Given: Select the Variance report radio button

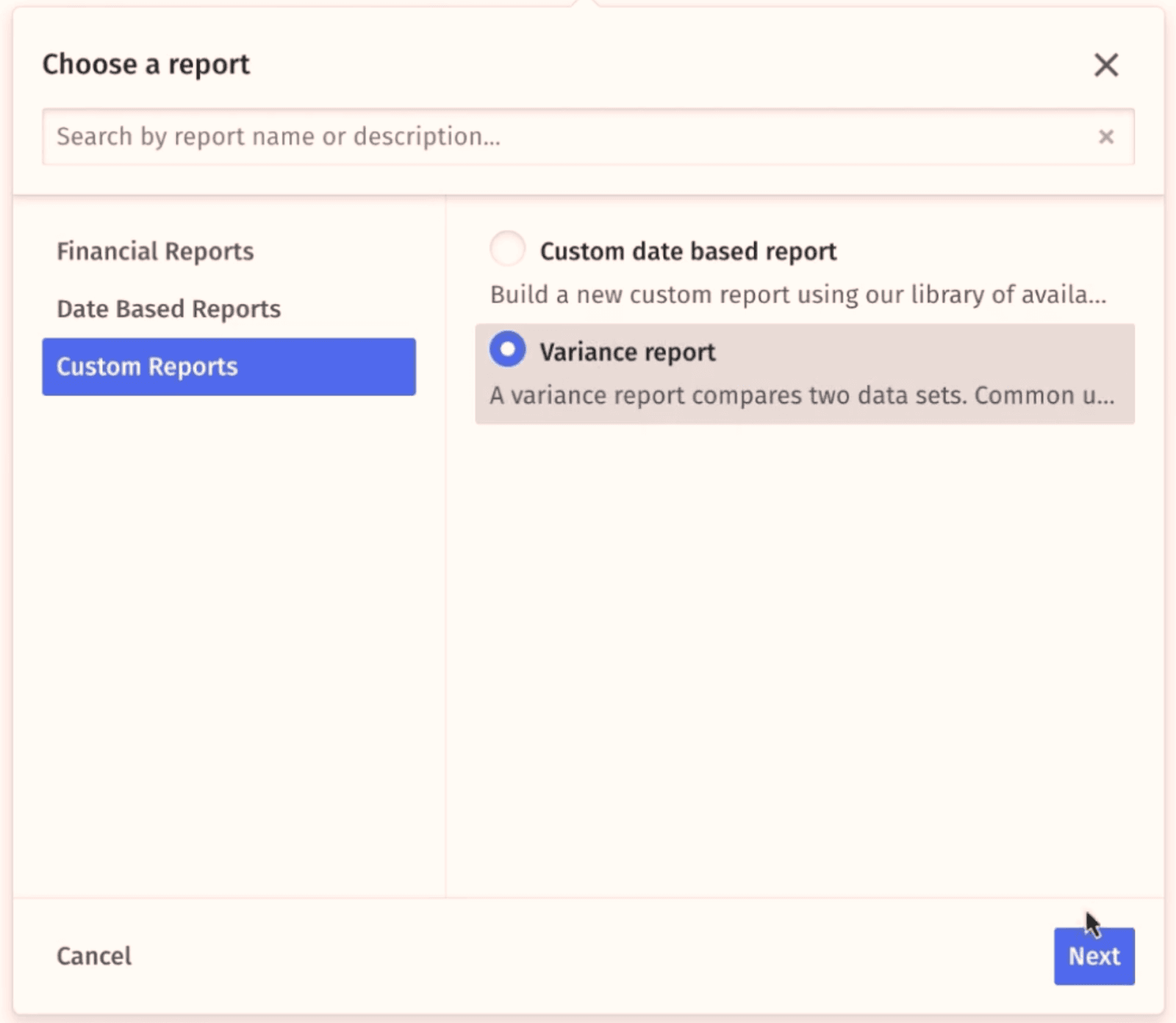Looking at the screenshot, I should pyautogui.click(x=507, y=351).
